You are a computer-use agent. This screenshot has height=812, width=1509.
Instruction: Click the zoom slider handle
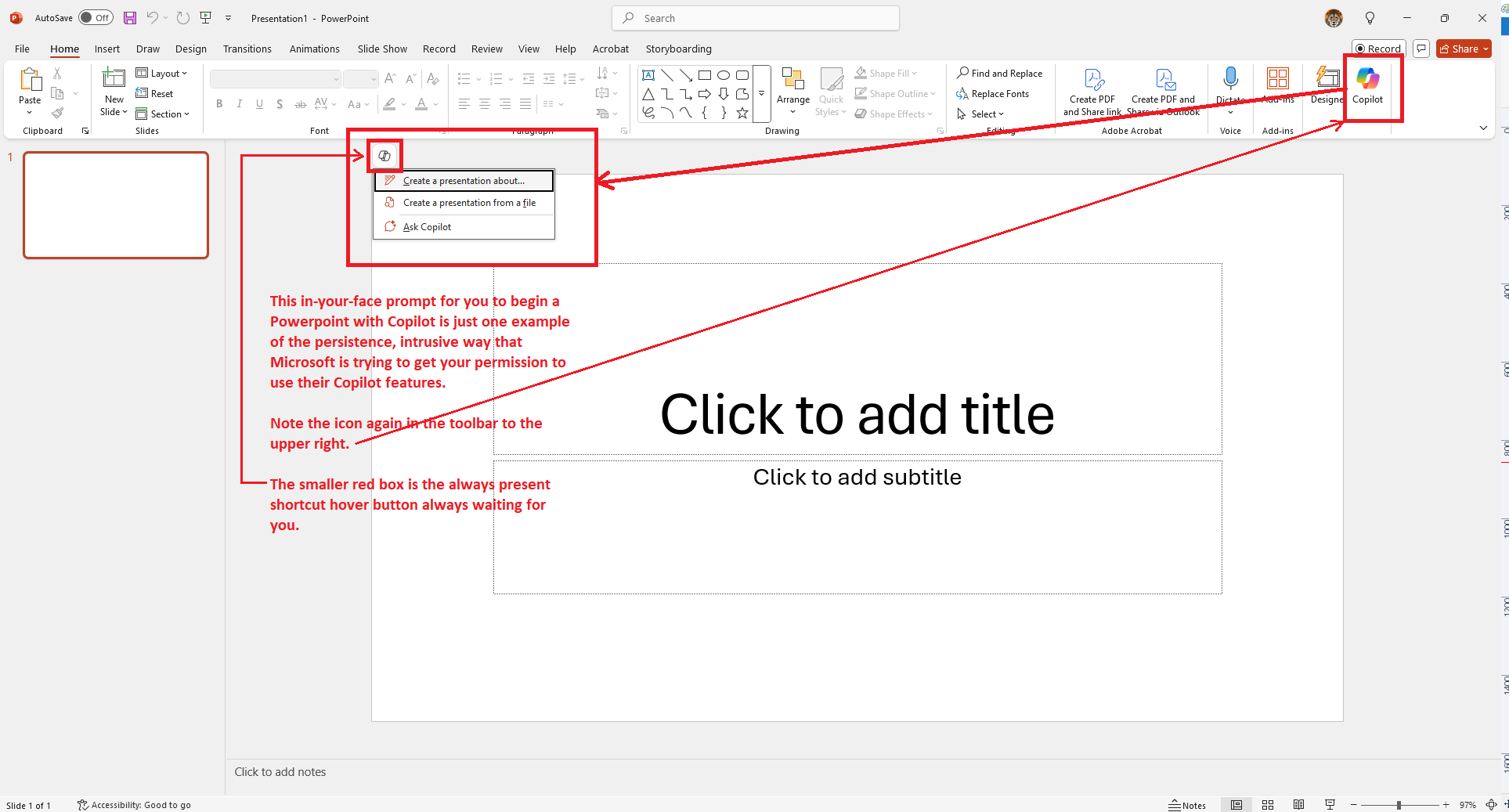1399,805
